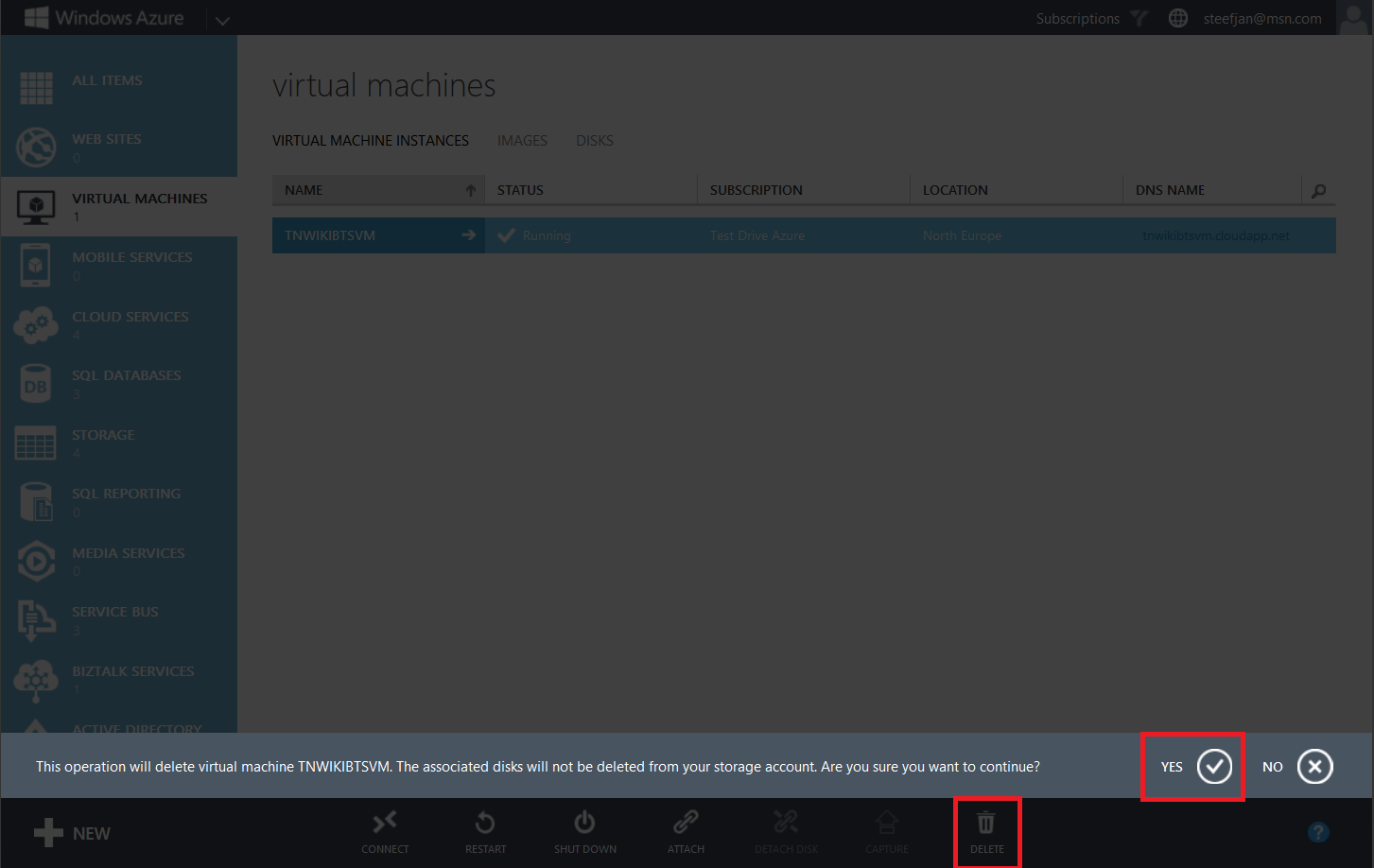1374x868 pixels.
Task: Sort the list by Name column
Action: pyautogui.click(x=378, y=190)
